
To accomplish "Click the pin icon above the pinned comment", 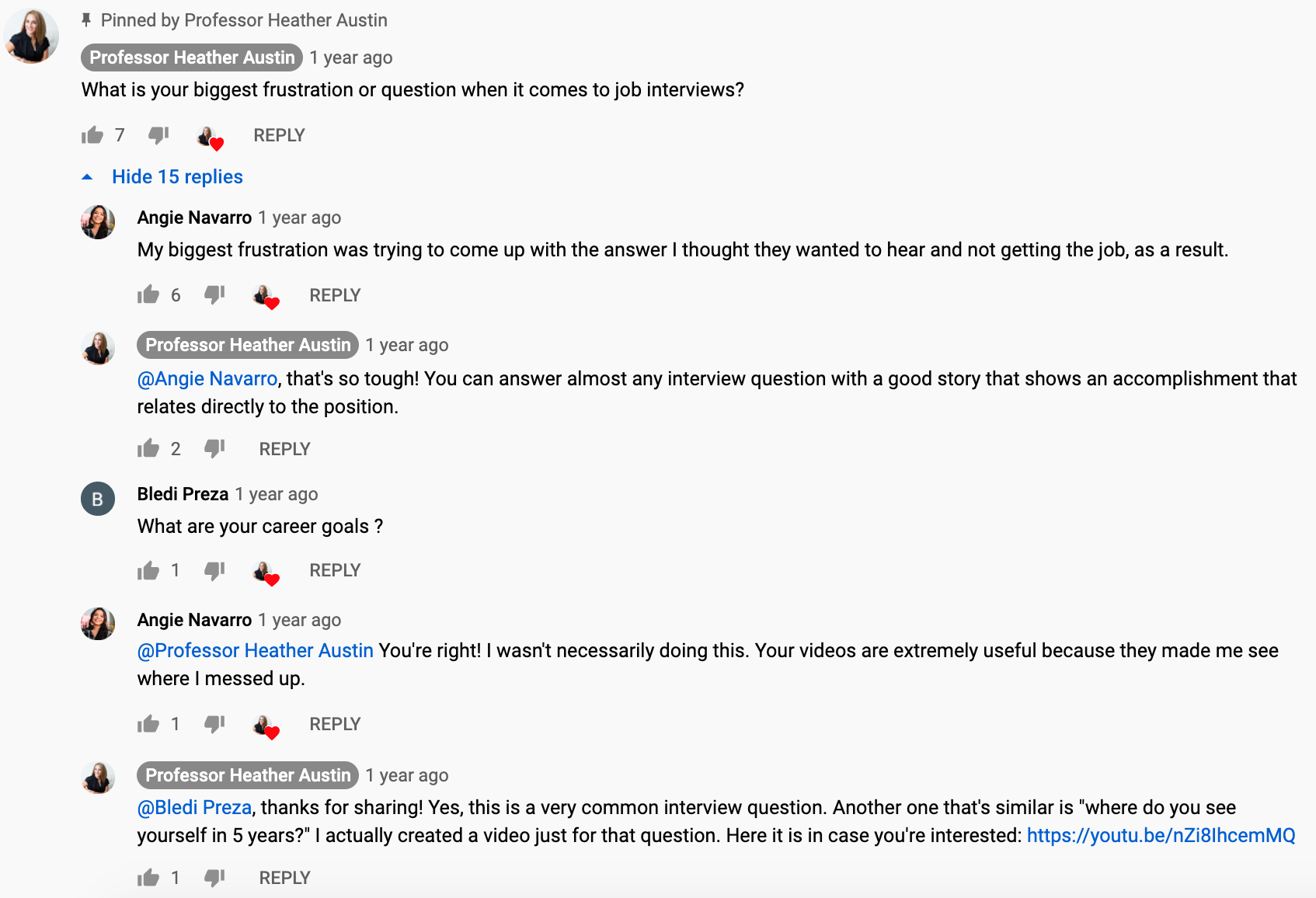I will coord(85,19).
